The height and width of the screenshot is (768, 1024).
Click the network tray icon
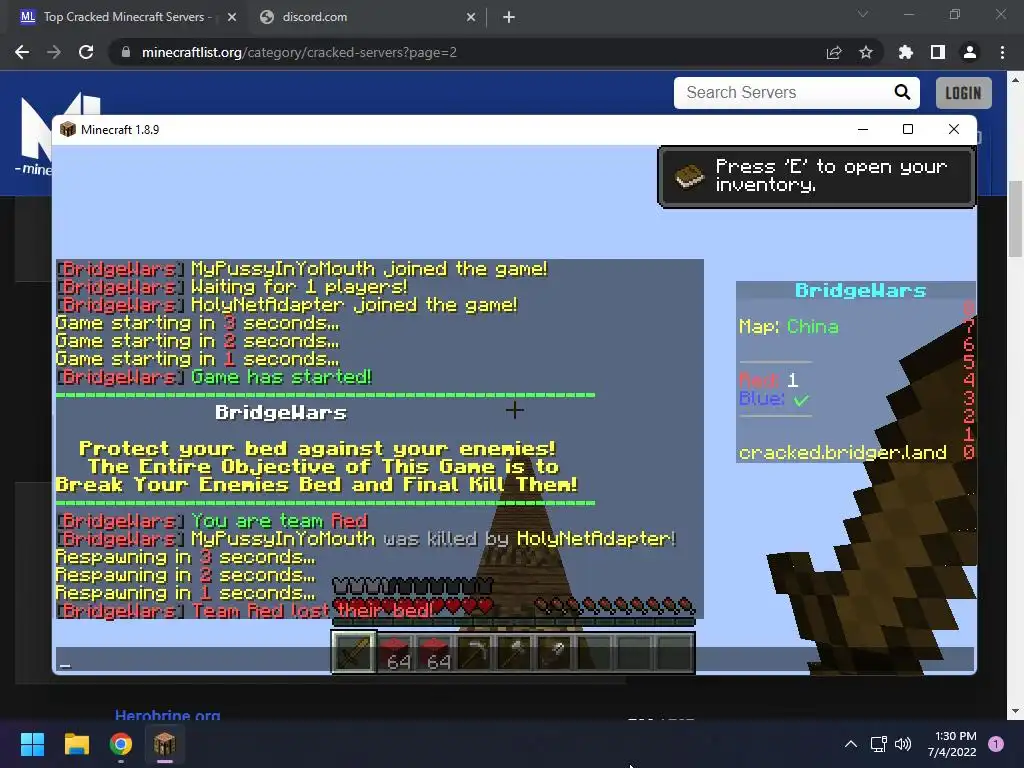tap(878, 744)
